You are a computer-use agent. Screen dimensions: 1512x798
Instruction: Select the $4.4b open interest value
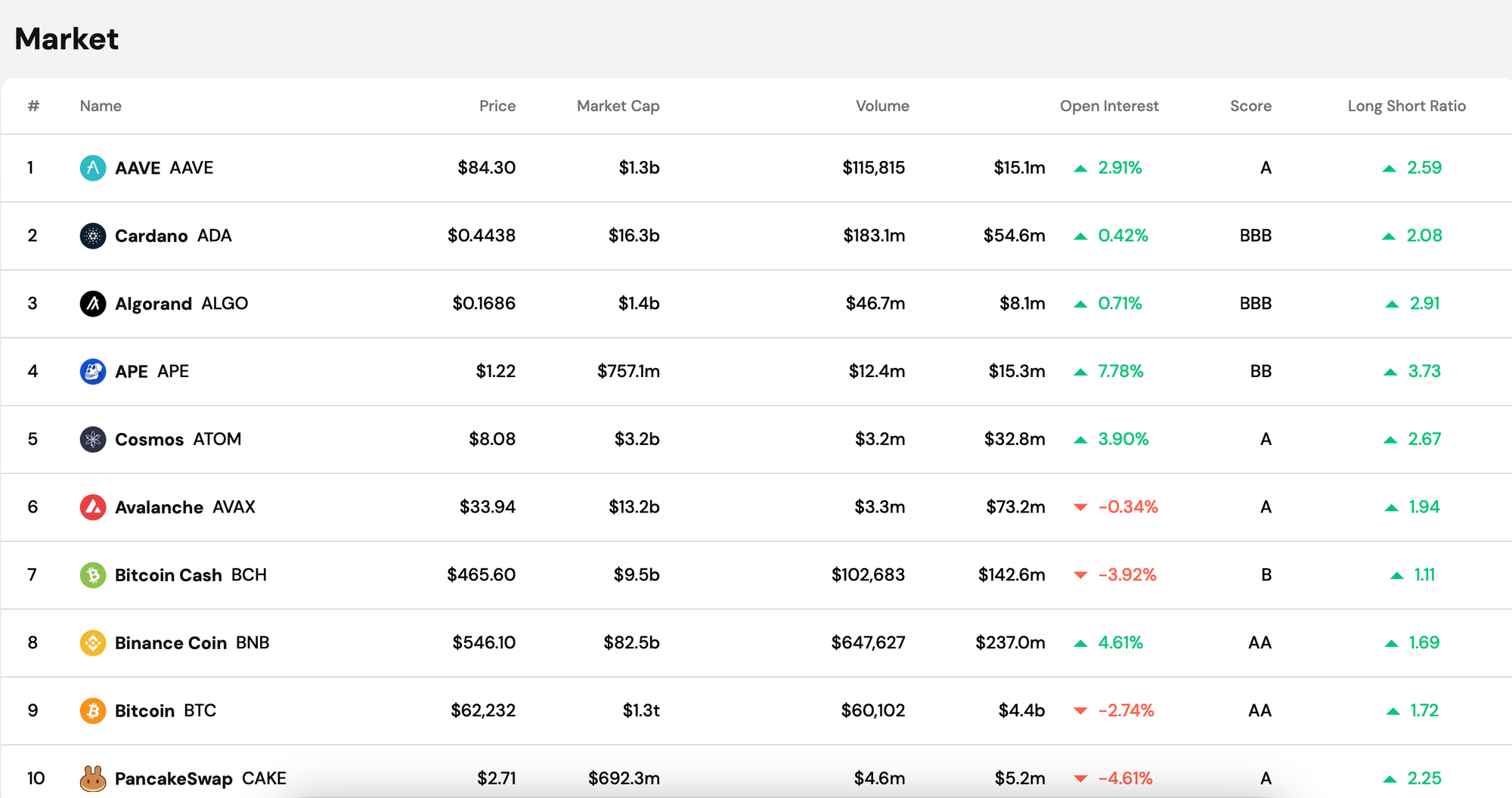[x=1022, y=711]
